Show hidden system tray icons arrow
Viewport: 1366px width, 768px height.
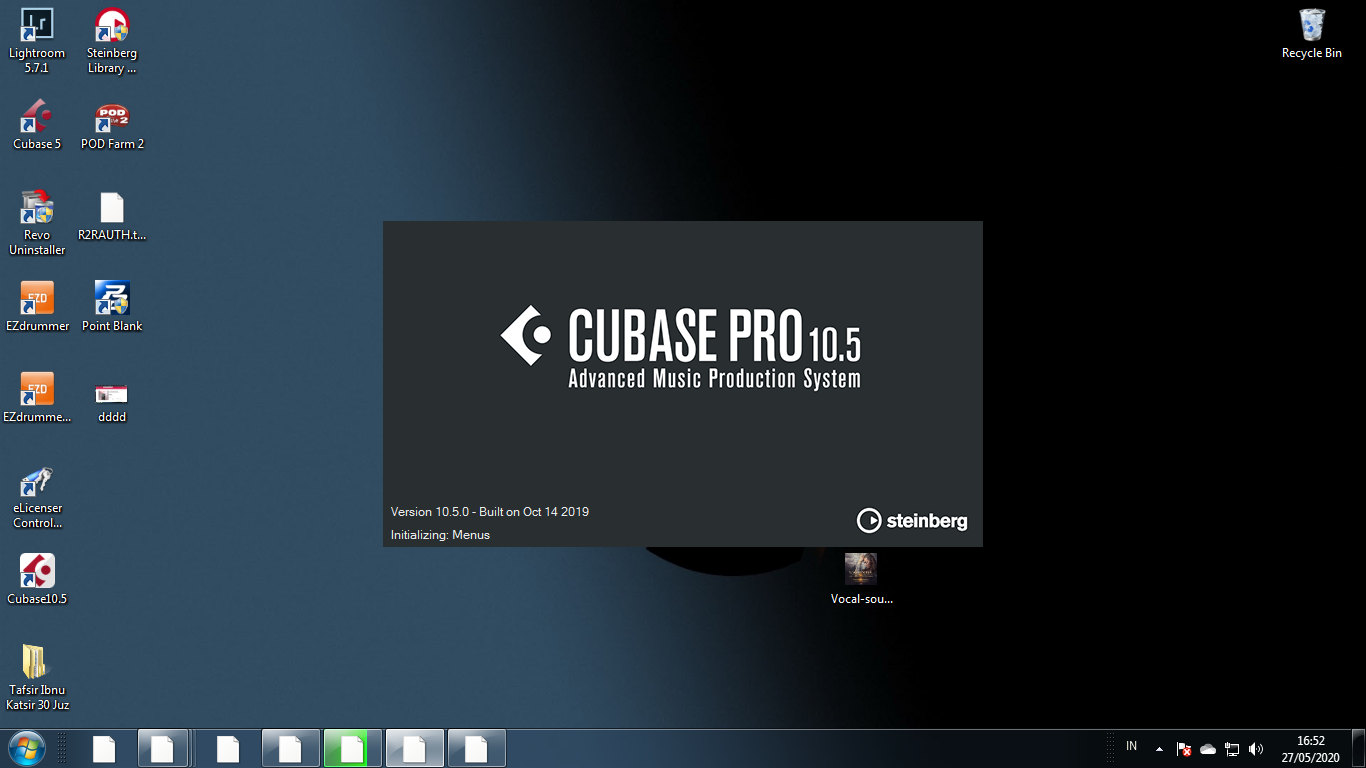pos(1159,748)
